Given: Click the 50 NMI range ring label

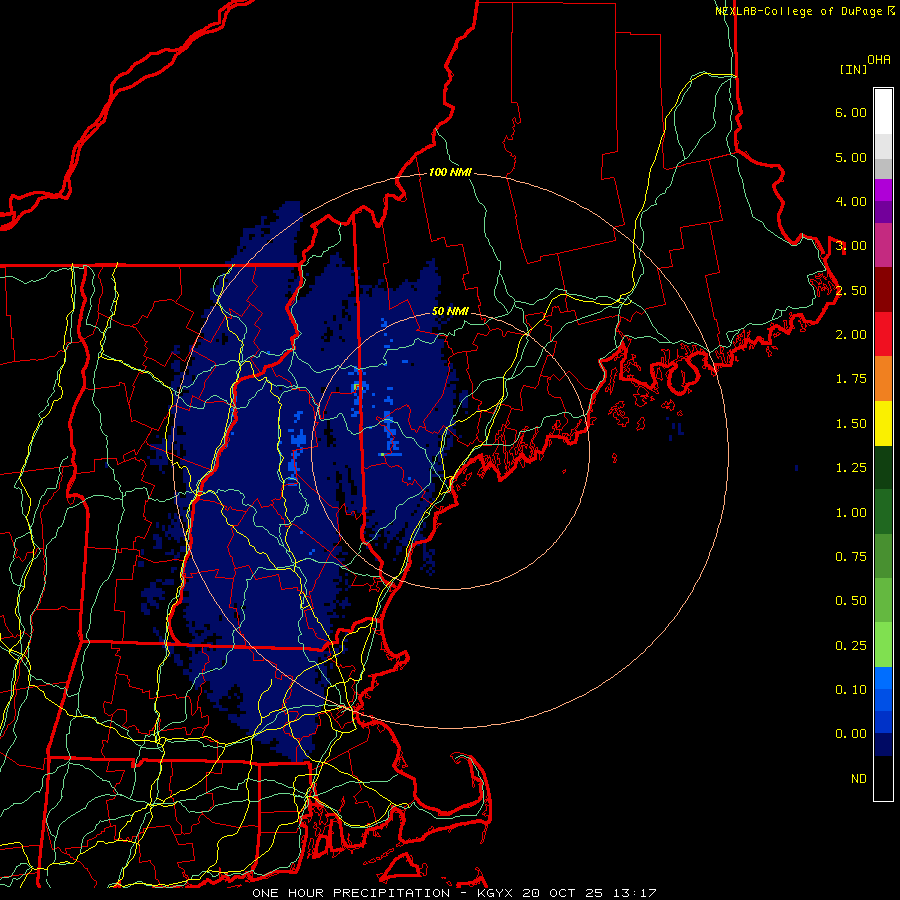Looking at the screenshot, I should tap(450, 312).
